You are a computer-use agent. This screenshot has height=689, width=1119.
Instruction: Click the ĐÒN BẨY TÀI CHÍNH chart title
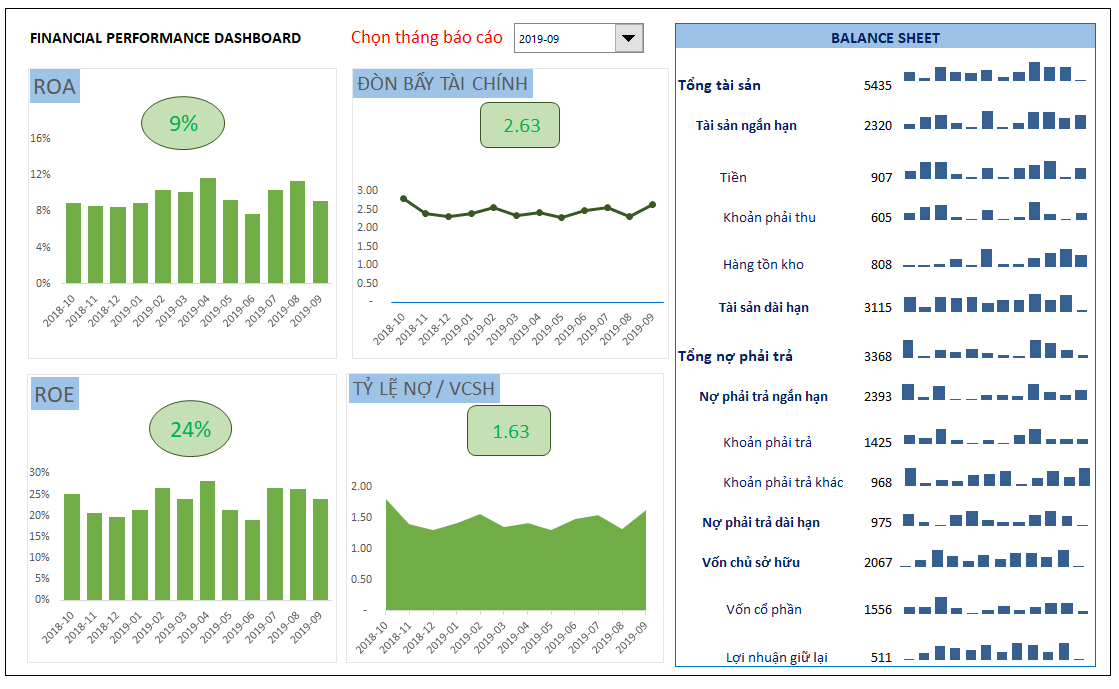tap(442, 84)
